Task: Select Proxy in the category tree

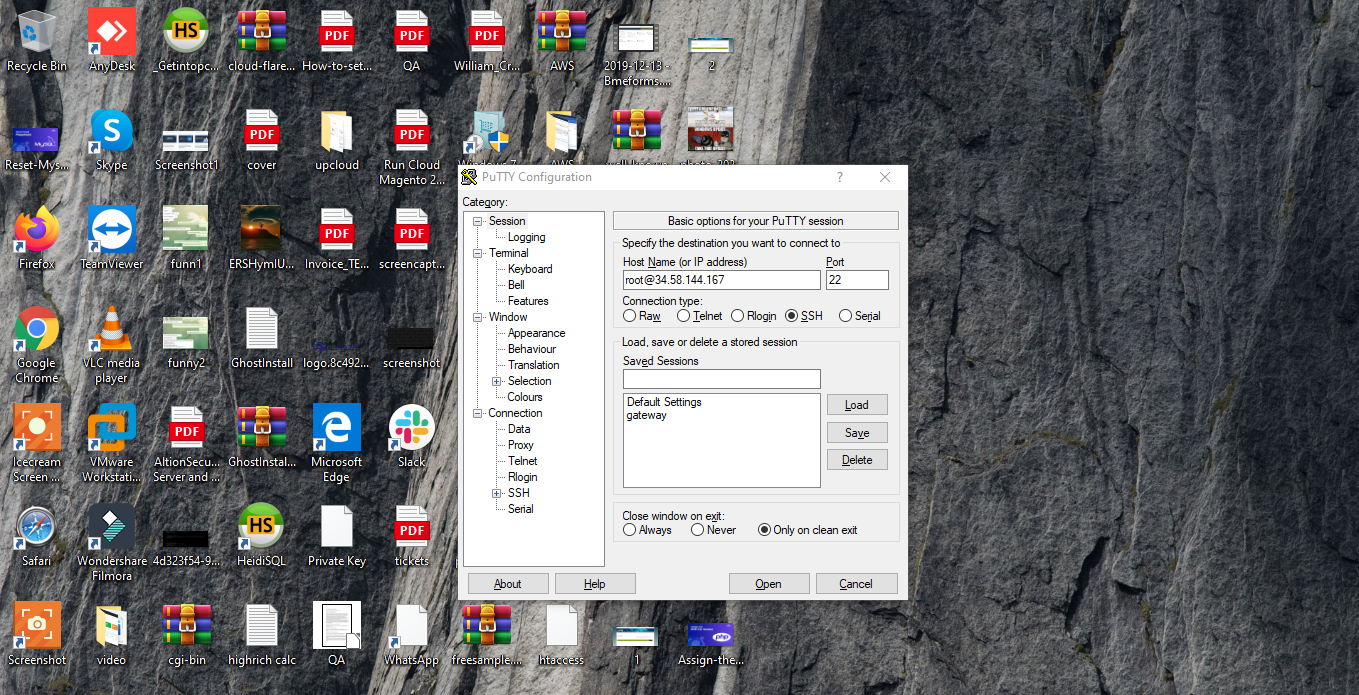Action: [521, 445]
